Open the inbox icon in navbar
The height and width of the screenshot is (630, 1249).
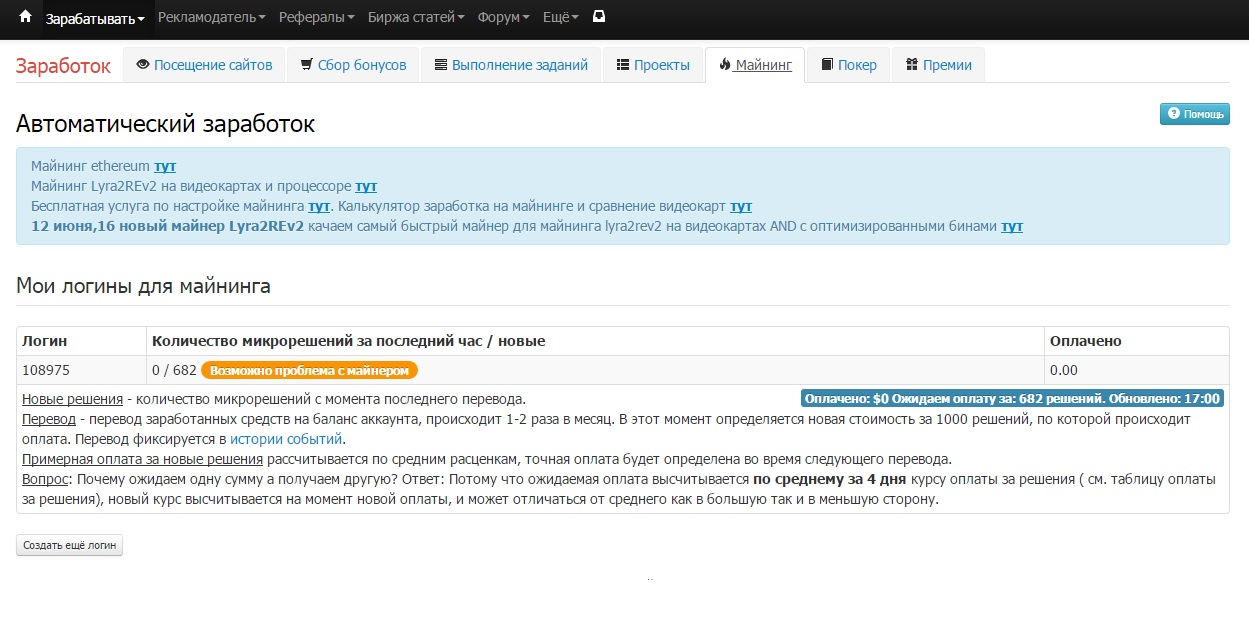tap(598, 17)
